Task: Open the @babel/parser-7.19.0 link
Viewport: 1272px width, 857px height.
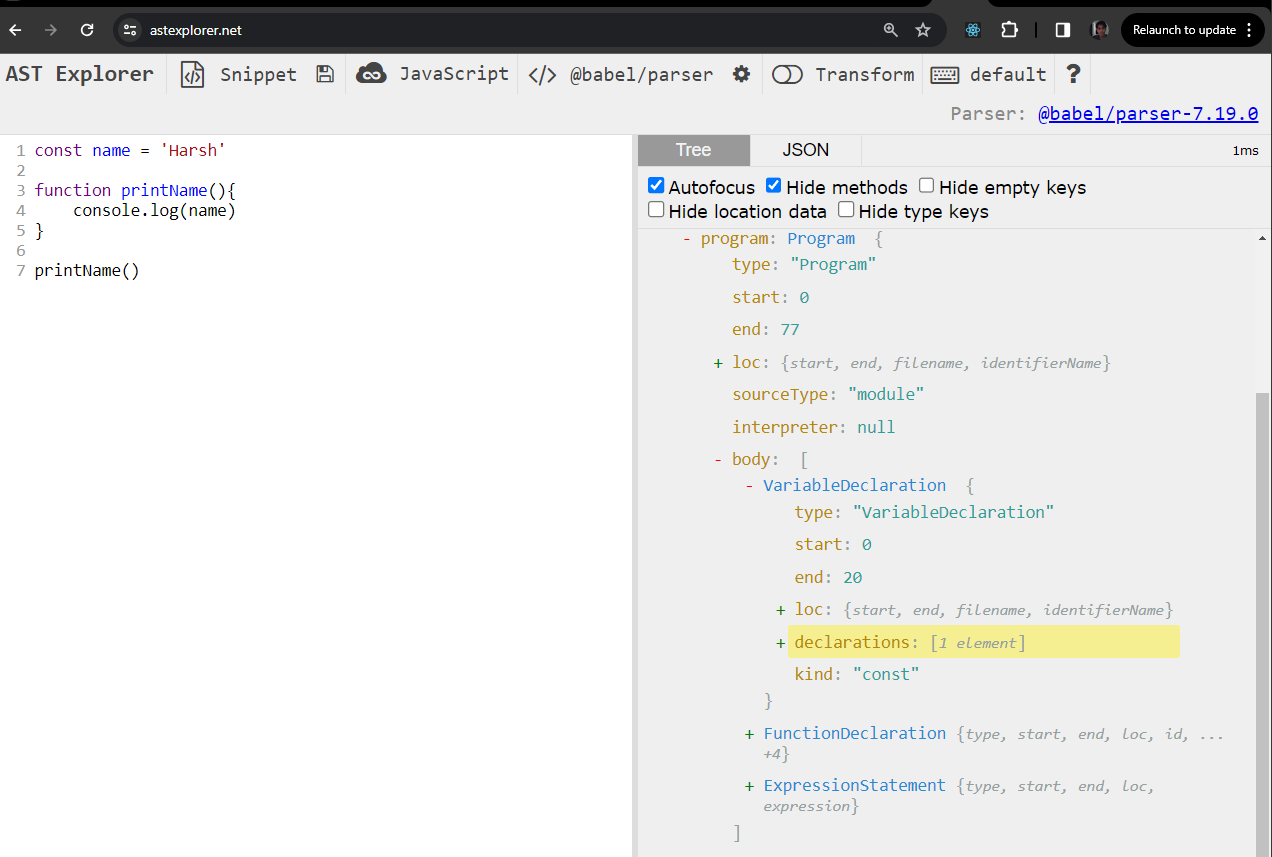Action: click(x=1148, y=113)
